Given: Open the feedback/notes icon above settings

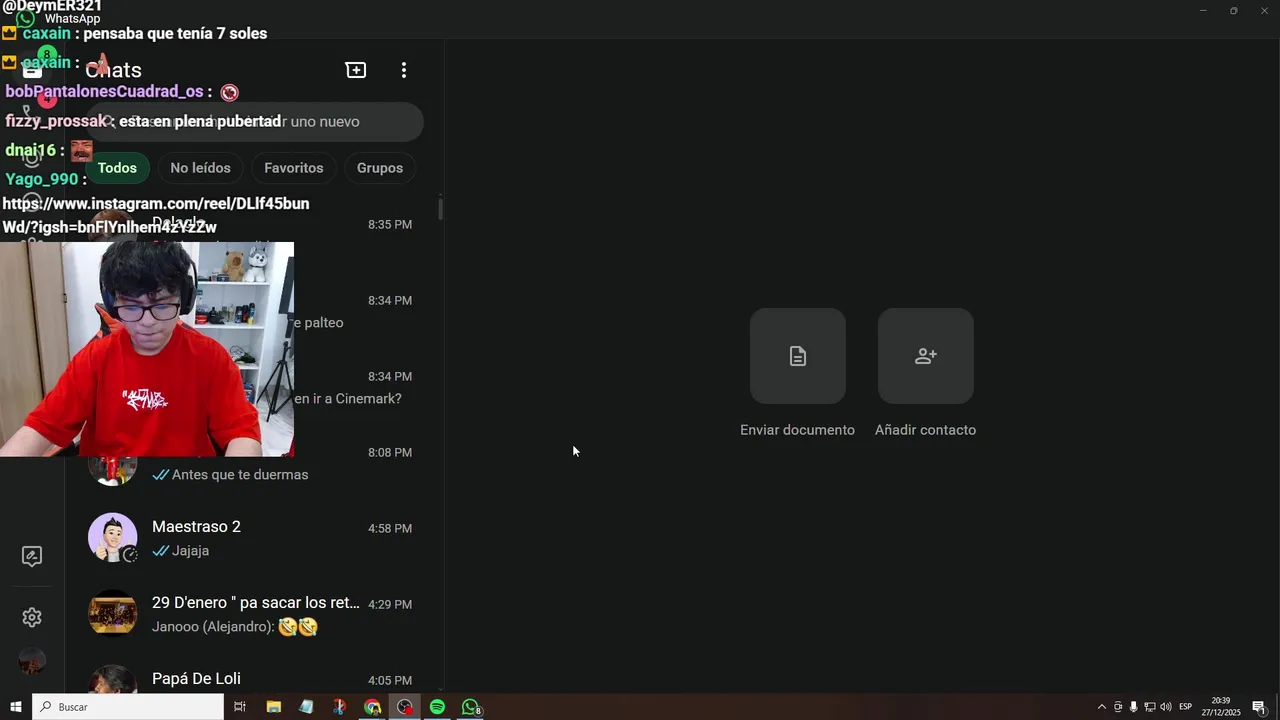Looking at the screenshot, I should tap(32, 557).
